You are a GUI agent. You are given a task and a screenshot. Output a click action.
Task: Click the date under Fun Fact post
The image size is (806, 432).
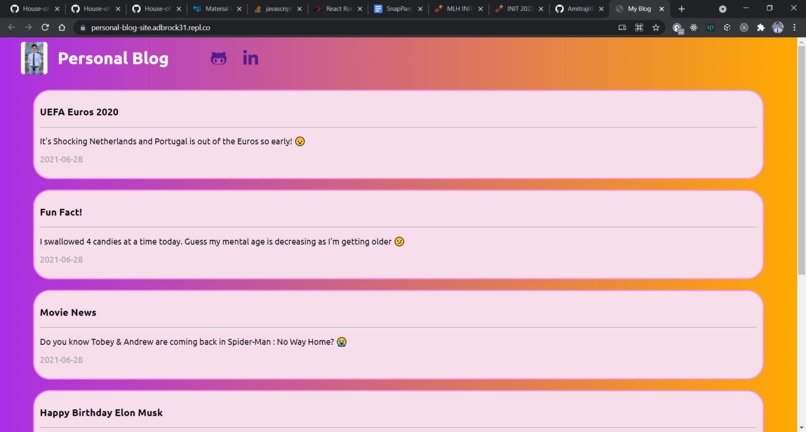(x=61, y=260)
